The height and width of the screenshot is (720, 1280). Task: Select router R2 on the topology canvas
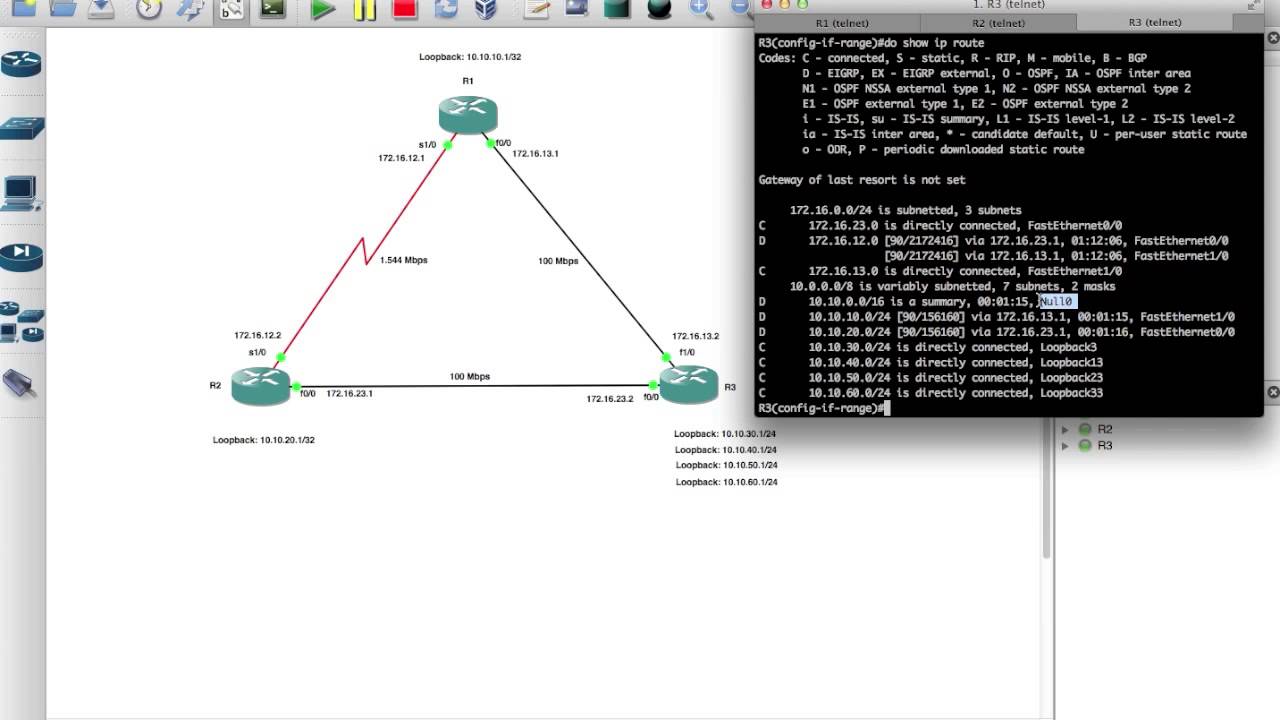click(x=260, y=386)
